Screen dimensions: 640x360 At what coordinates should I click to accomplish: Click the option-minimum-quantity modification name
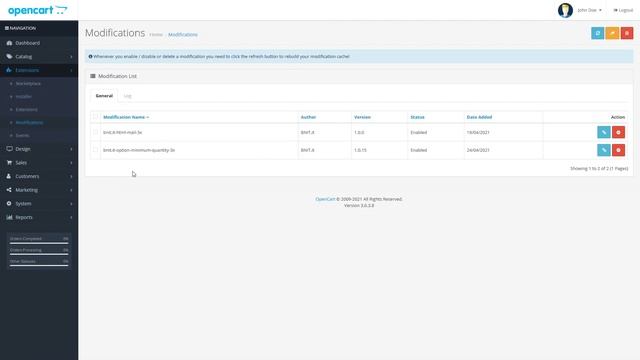click(x=139, y=150)
